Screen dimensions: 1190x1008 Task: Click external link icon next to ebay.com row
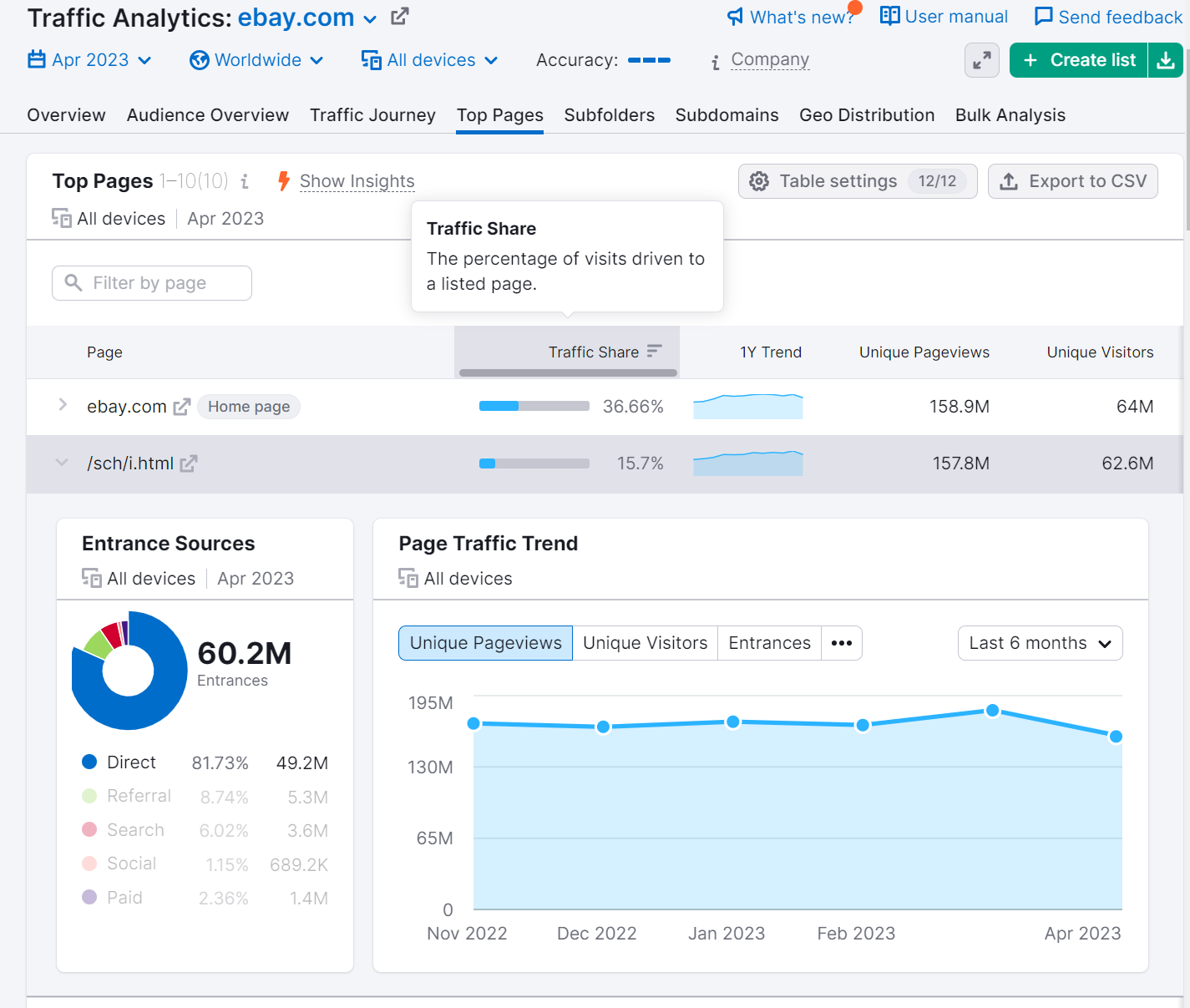182,407
